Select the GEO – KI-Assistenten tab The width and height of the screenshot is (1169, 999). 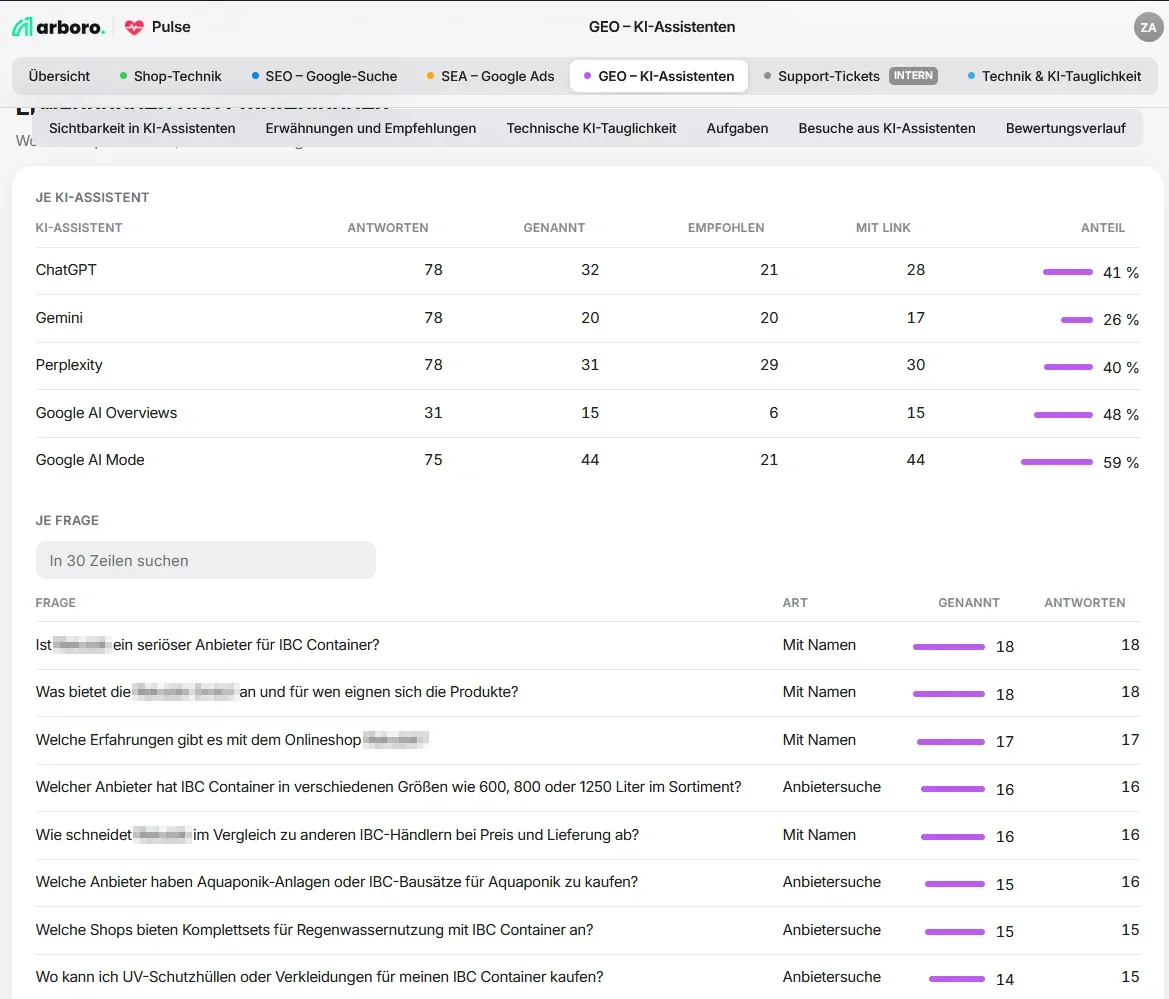pos(659,76)
